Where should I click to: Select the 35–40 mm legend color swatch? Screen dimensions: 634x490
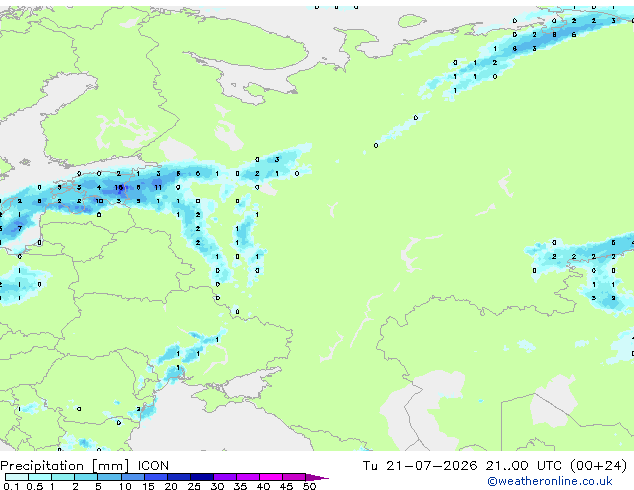click(248, 477)
